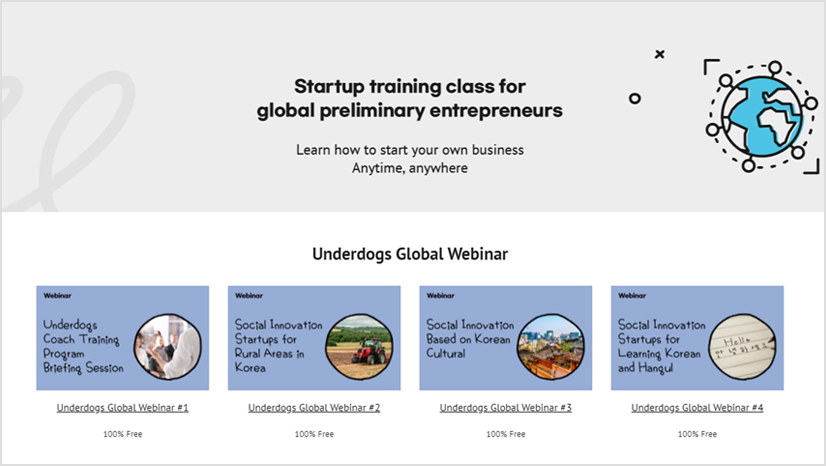Click the small x mark decoration

(x=659, y=54)
